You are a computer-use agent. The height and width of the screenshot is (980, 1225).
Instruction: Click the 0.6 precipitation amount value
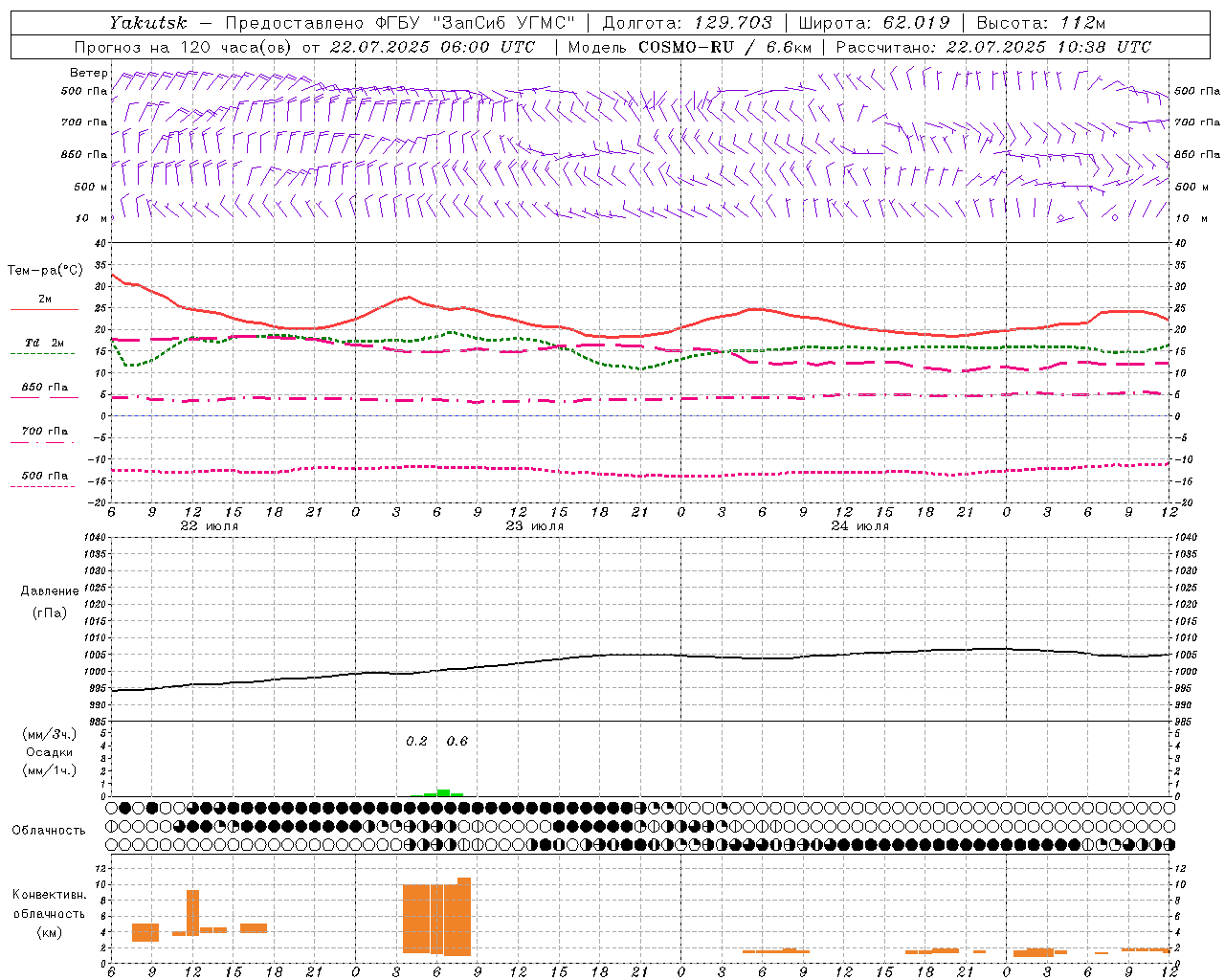pyautogui.click(x=457, y=742)
